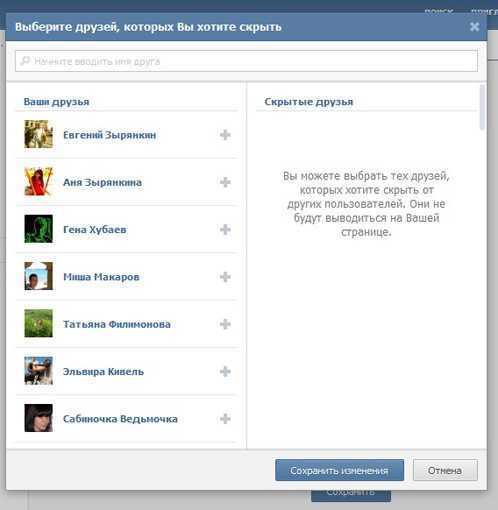Click plus icon beside Гена Хубаев
498x510 pixels.
pos(225,229)
